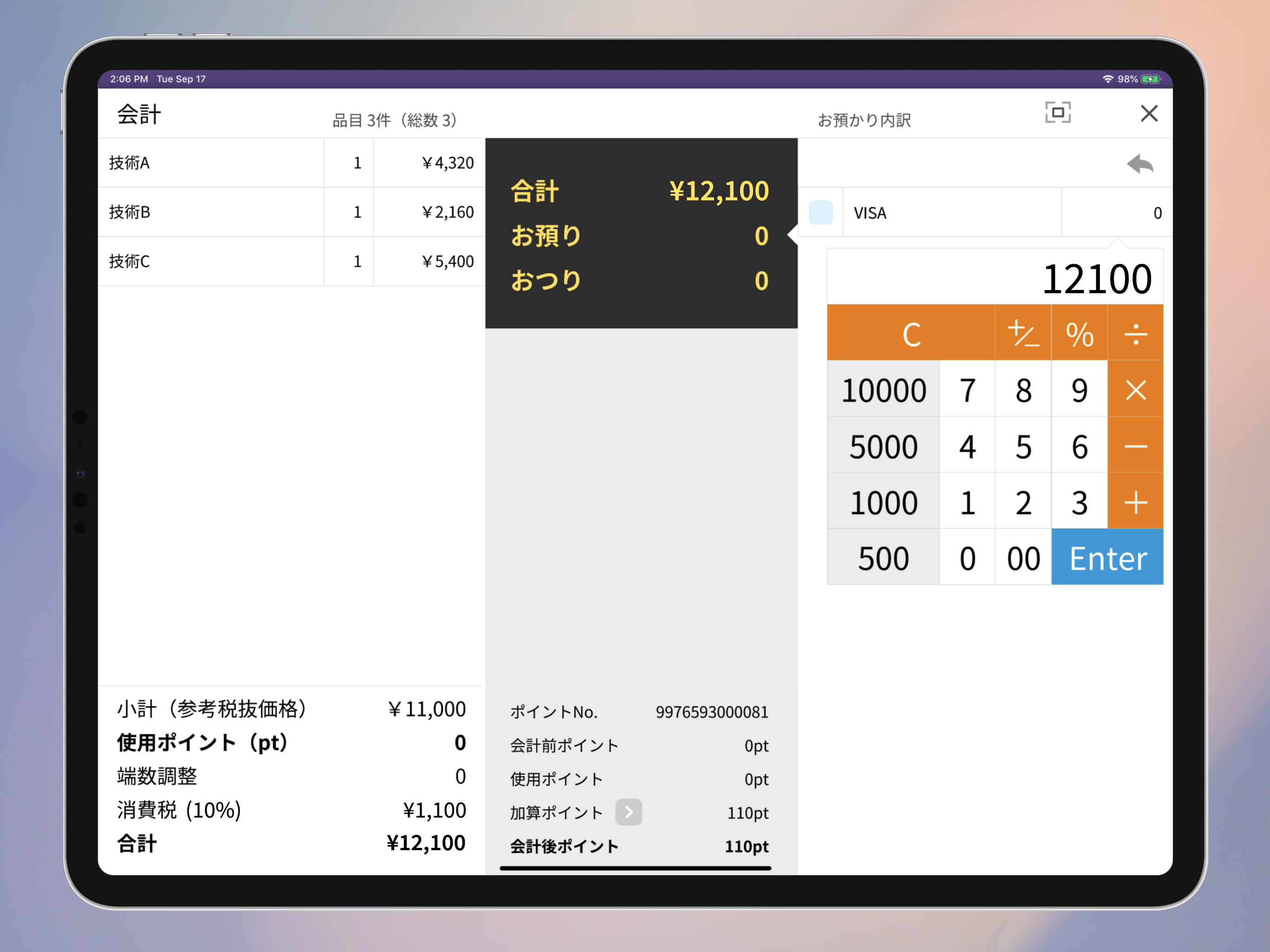
Task: Tap the fullscreen frame icon
Action: (x=1058, y=112)
